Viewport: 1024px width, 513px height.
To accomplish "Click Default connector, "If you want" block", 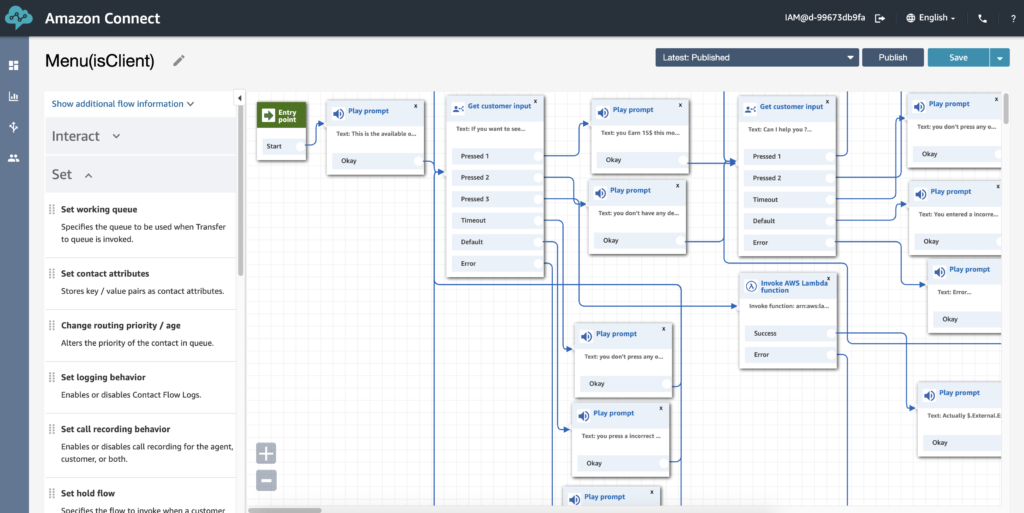I will [x=538, y=242].
